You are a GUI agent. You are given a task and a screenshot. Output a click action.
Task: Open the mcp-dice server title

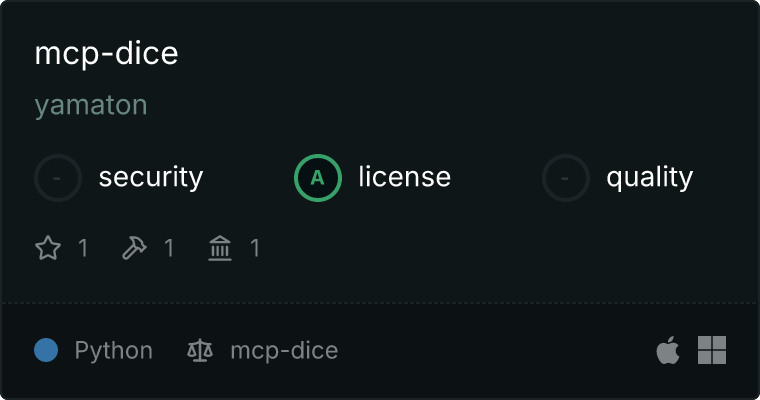click(x=106, y=53)
